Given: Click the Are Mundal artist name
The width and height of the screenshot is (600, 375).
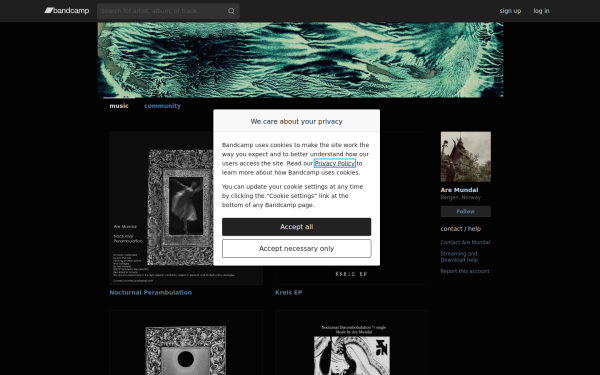Looking at the screenshot, I should point(459,190).
